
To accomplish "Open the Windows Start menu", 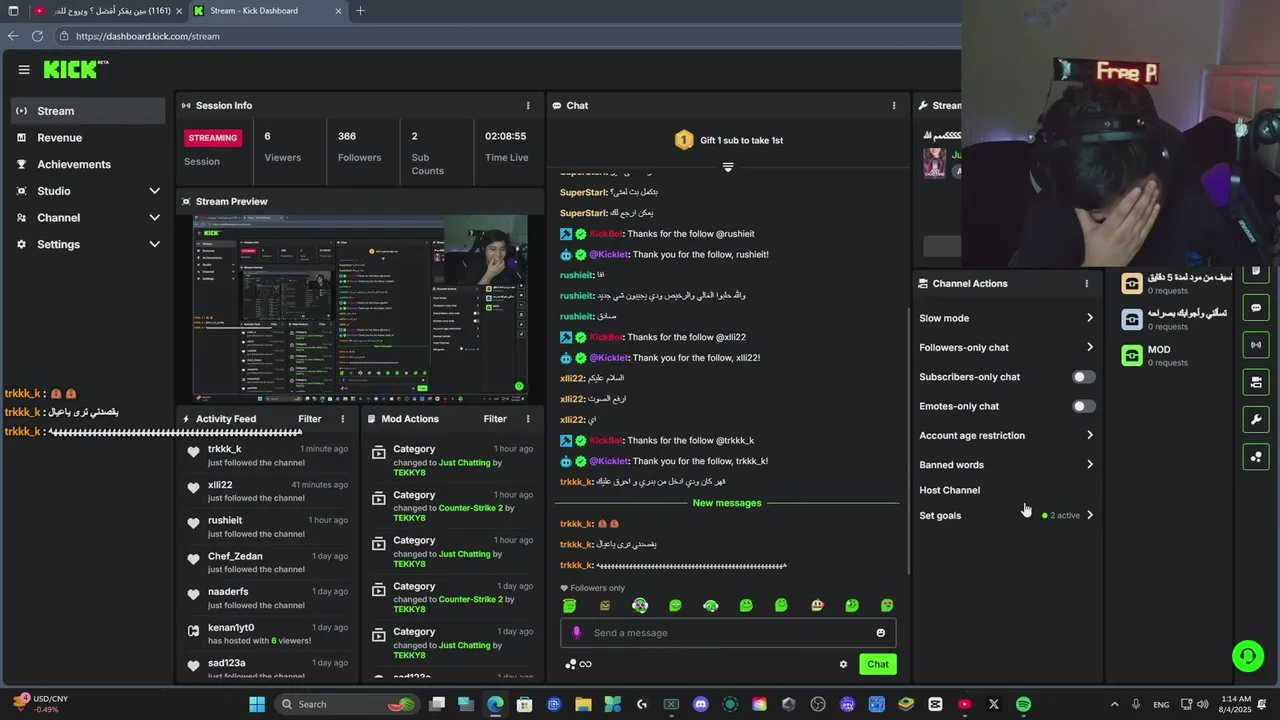I will click(x=257, y=704).
